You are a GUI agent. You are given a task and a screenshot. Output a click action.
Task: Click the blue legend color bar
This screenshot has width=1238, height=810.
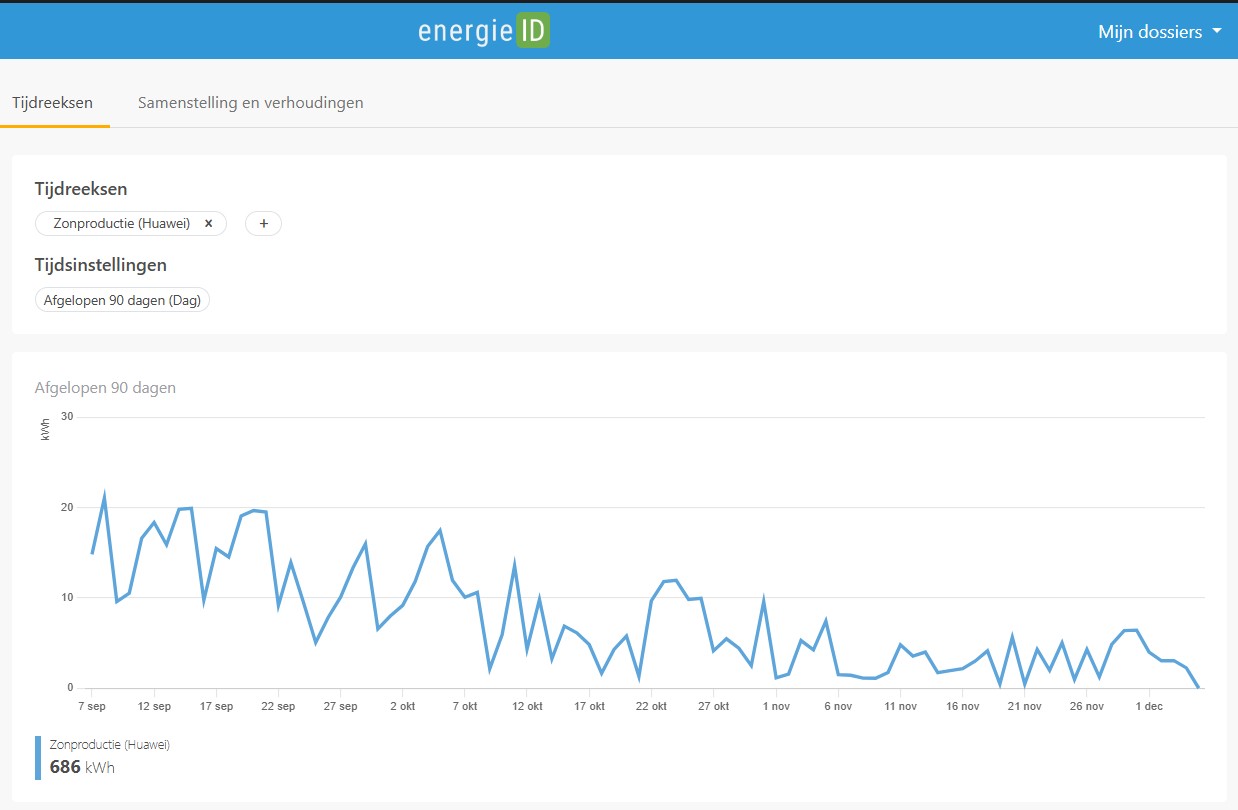(x=38, y=757)
